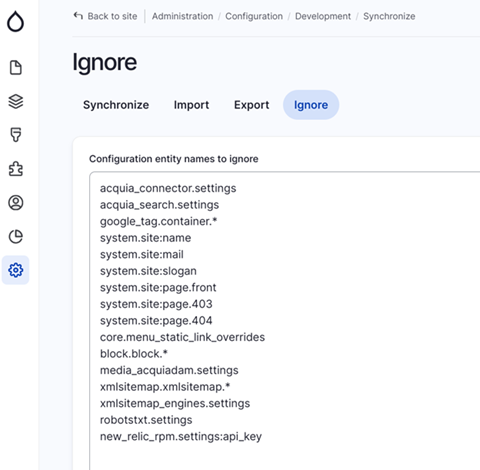The height and width of the screenshot is (470, 480).
Task: Click the 'system.site:page.404' line
Action: click(156, 321)
